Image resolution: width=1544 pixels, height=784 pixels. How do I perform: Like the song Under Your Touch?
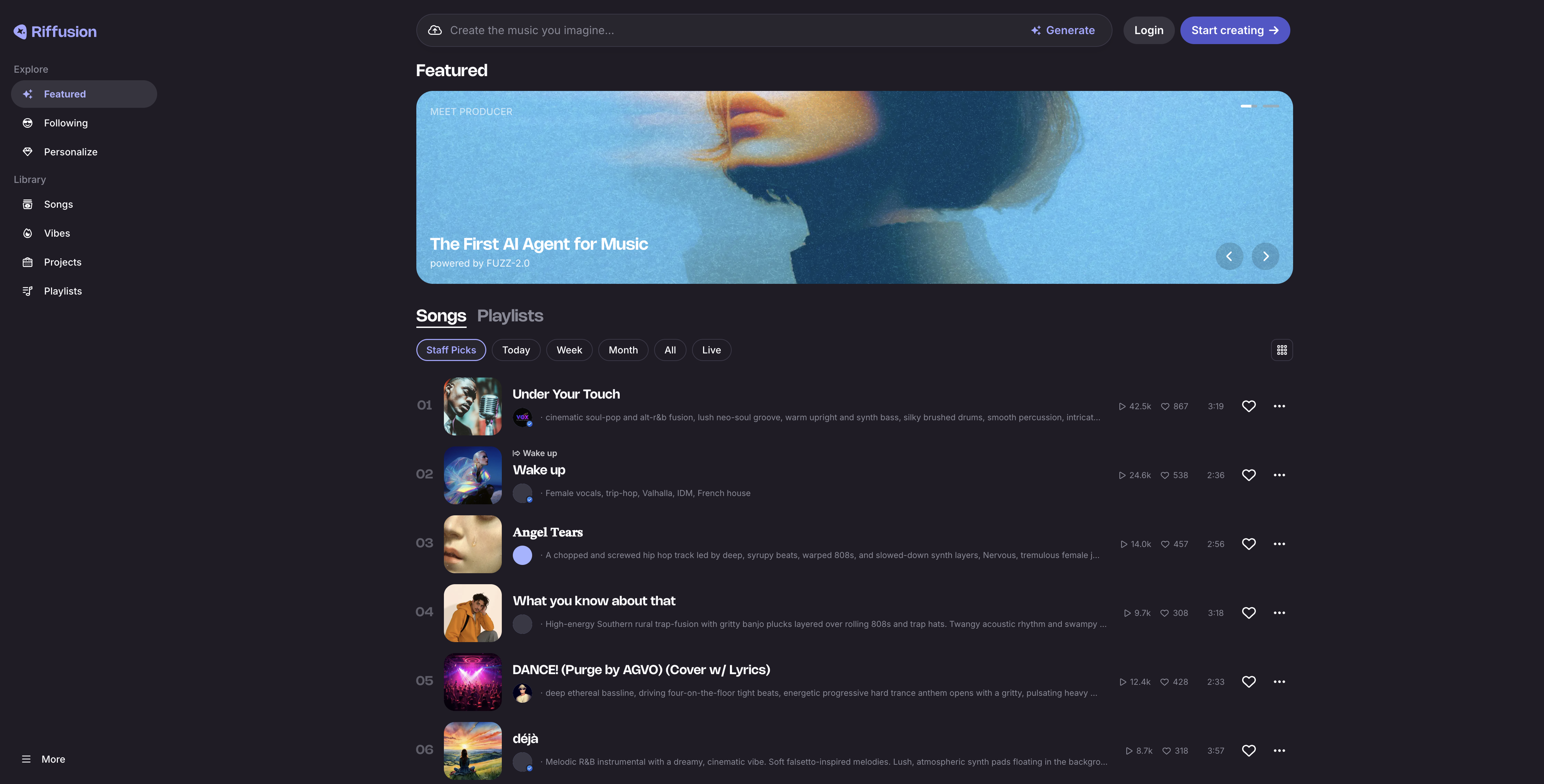[1249, 406]
